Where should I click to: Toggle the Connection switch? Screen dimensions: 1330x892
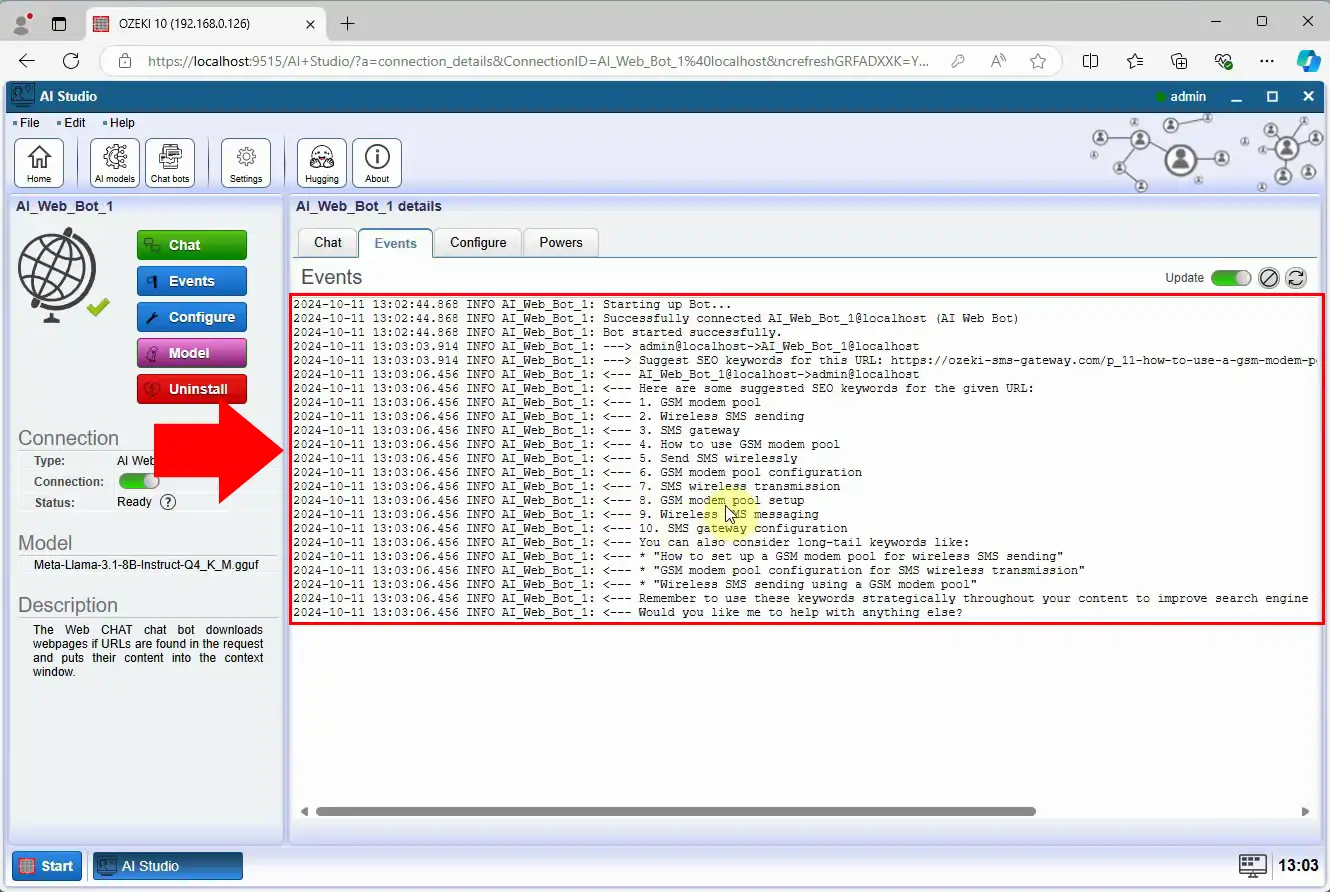click(x=138, y=482)
